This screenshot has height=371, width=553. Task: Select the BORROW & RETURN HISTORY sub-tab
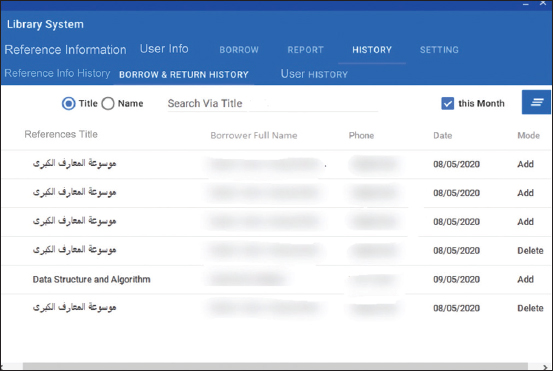pos(184,75)
